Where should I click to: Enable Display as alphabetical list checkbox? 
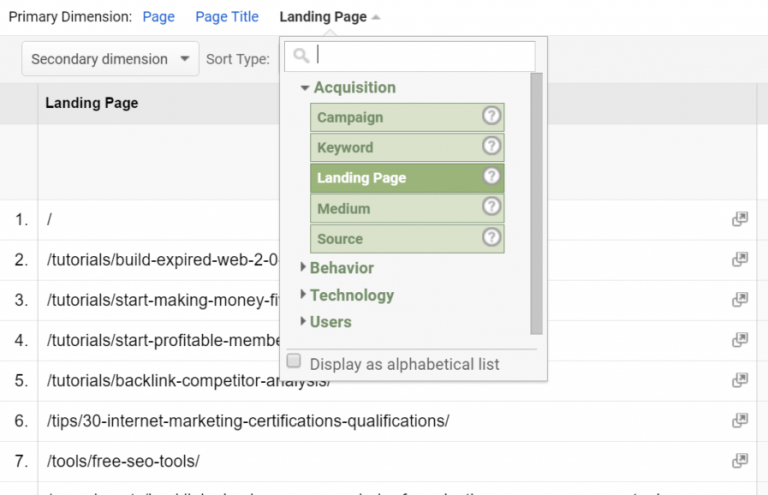tap(294, 362)
